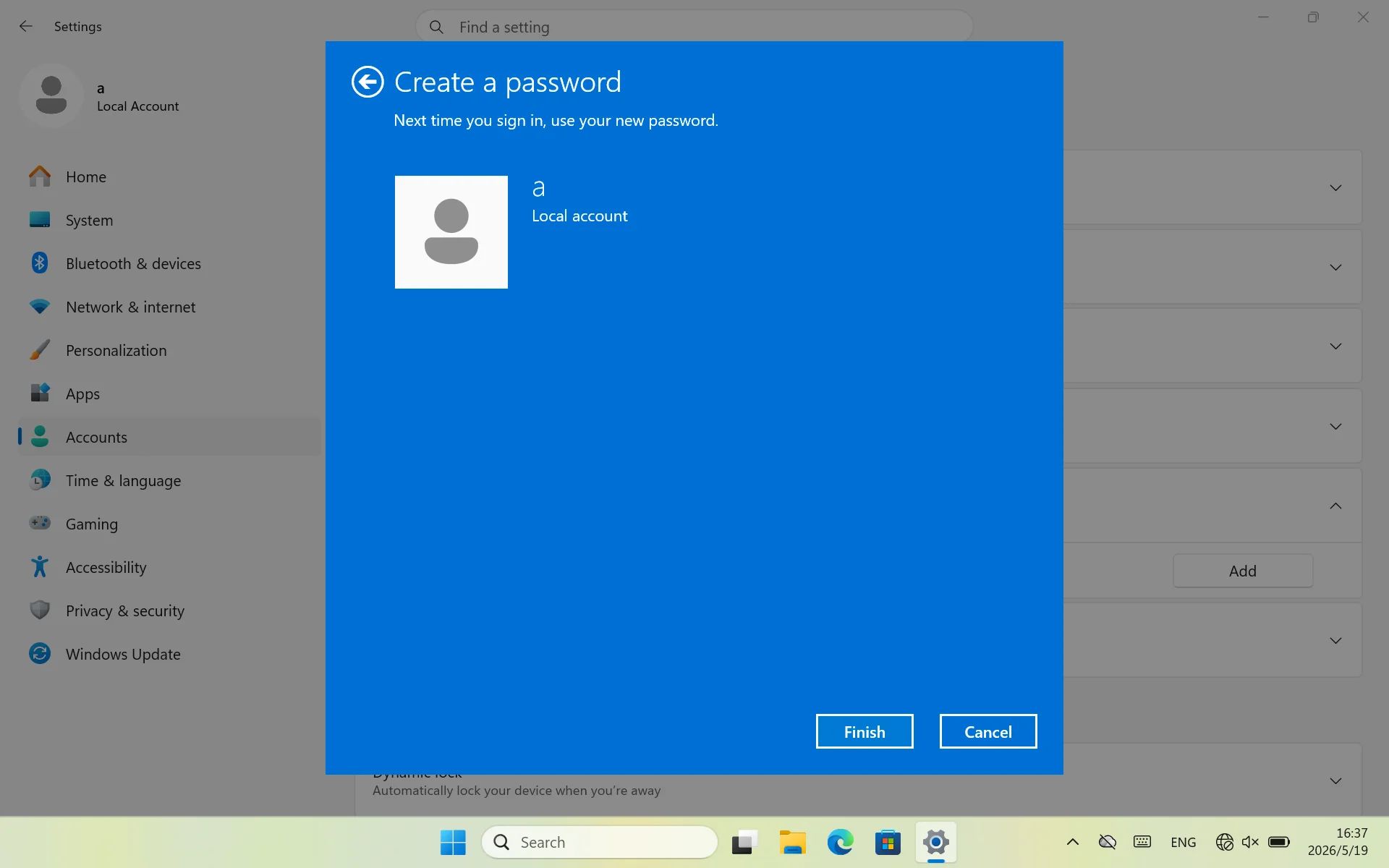Open Accessibility settings
The width and height of the screenshot is (1389, 868).
coord(169,567)
